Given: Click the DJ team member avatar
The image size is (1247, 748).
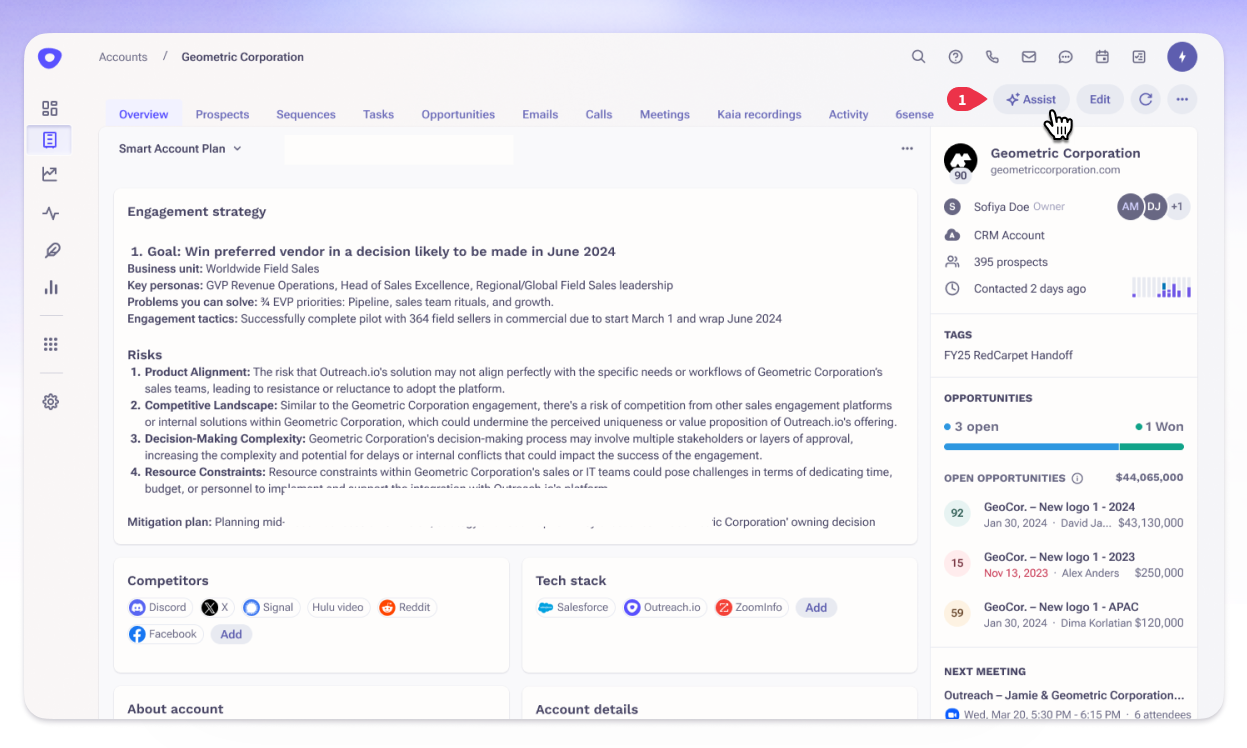Looking at the screenshot, I should [1154, 207].
